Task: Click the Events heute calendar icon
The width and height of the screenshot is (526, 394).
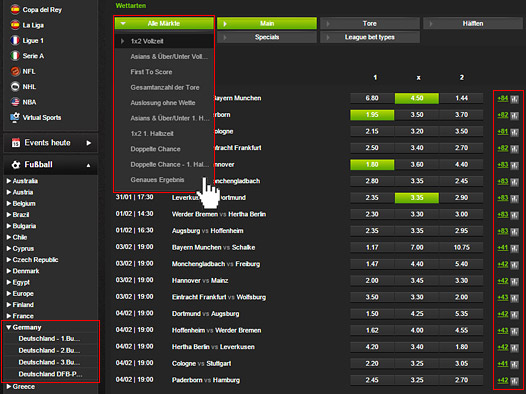Action: (15, 143)
